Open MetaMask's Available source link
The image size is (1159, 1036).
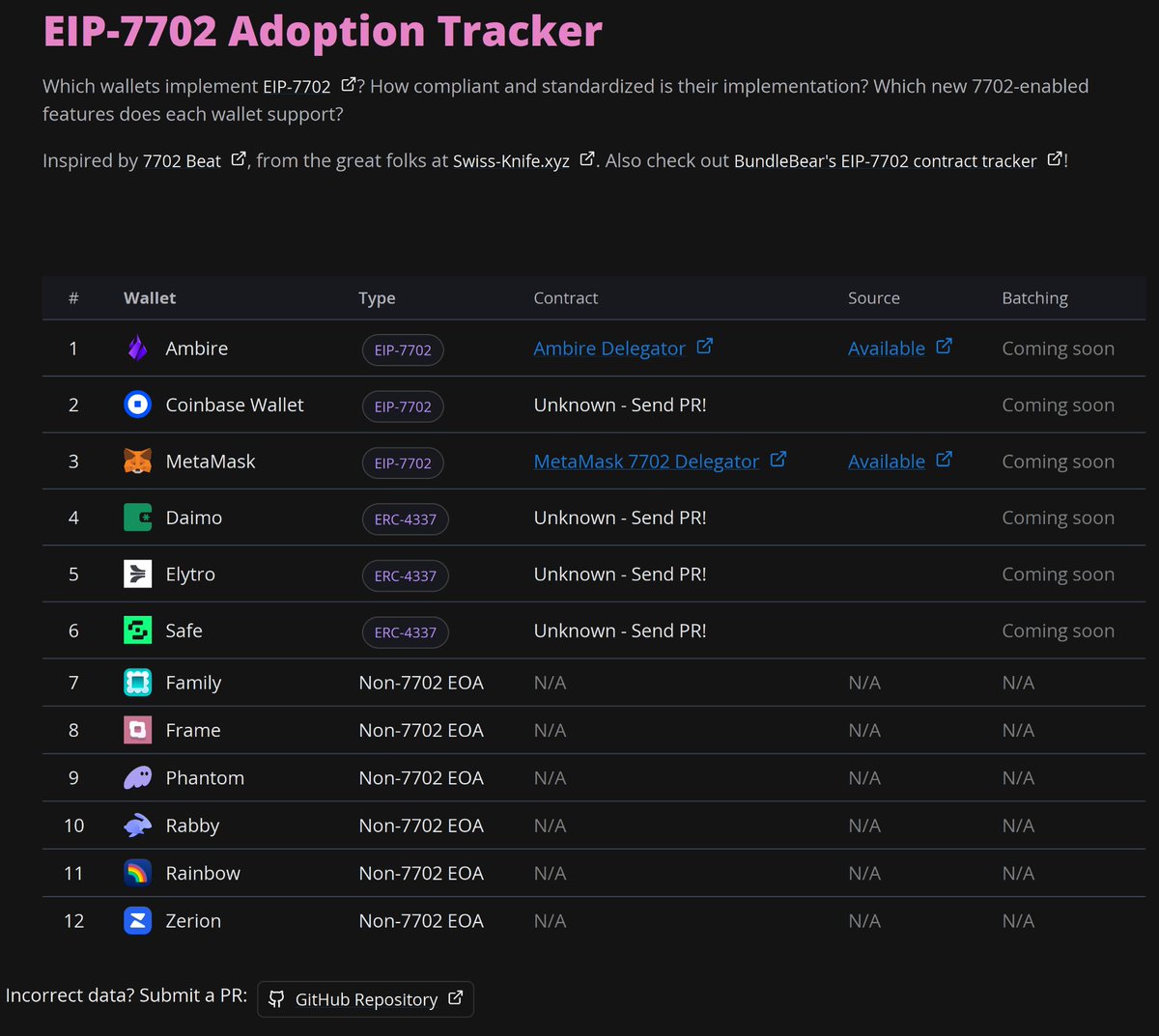coord(900,462)
